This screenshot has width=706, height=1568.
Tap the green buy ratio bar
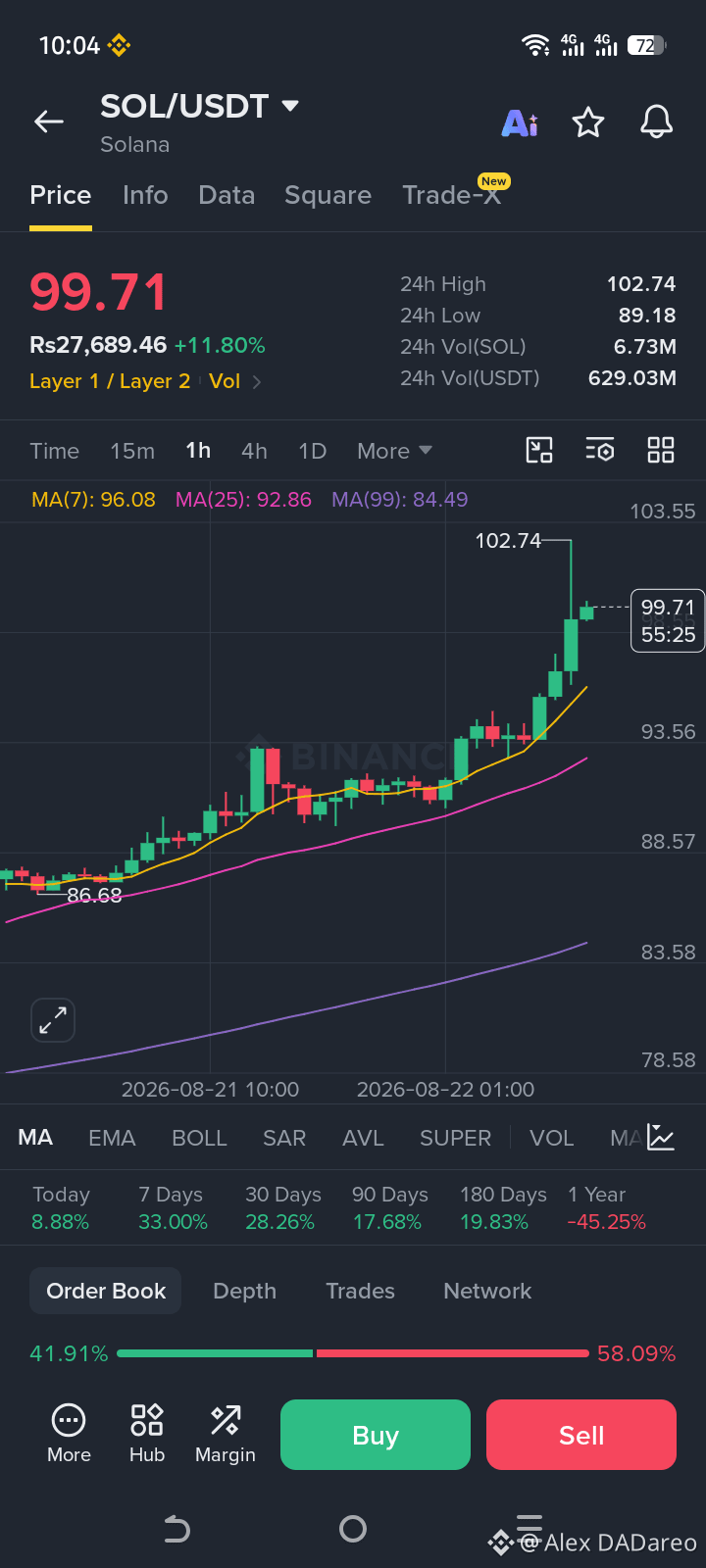coord(215,1353)
